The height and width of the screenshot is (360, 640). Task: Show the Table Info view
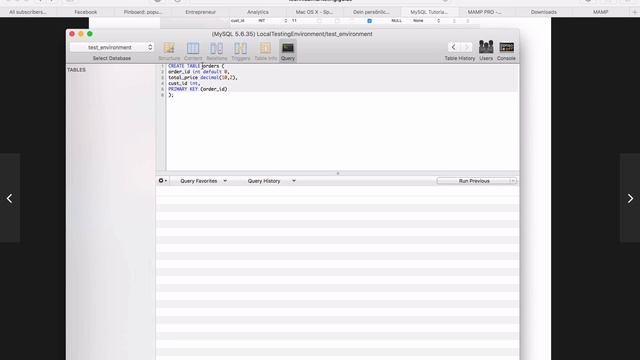[265, 51]
